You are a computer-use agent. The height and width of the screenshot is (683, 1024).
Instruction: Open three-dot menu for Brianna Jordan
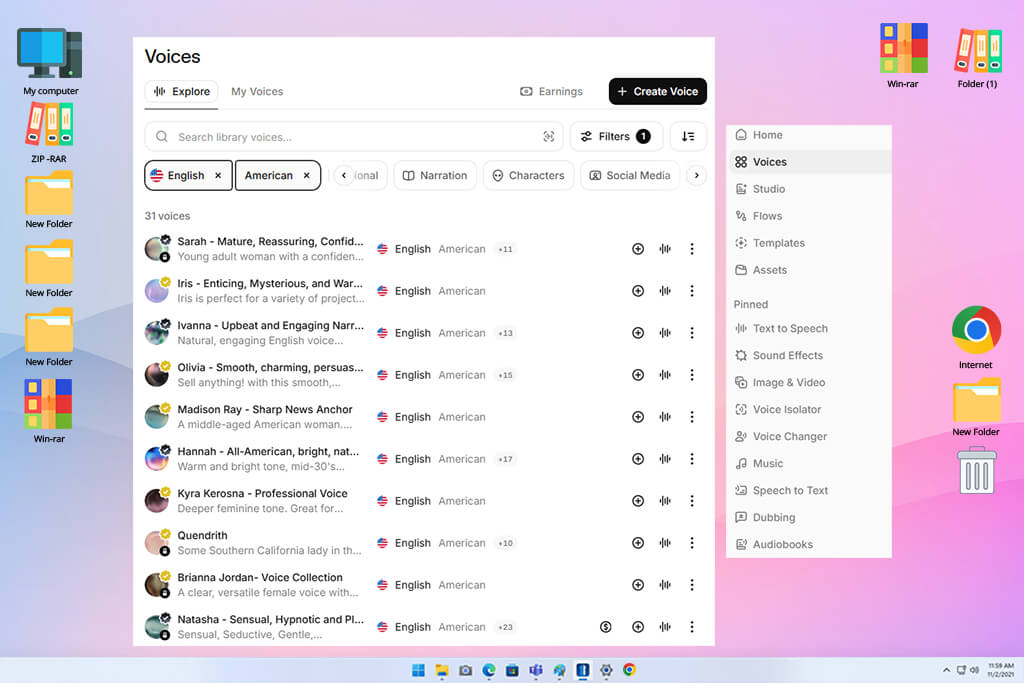pyautogui.click(x=692, y=585)
